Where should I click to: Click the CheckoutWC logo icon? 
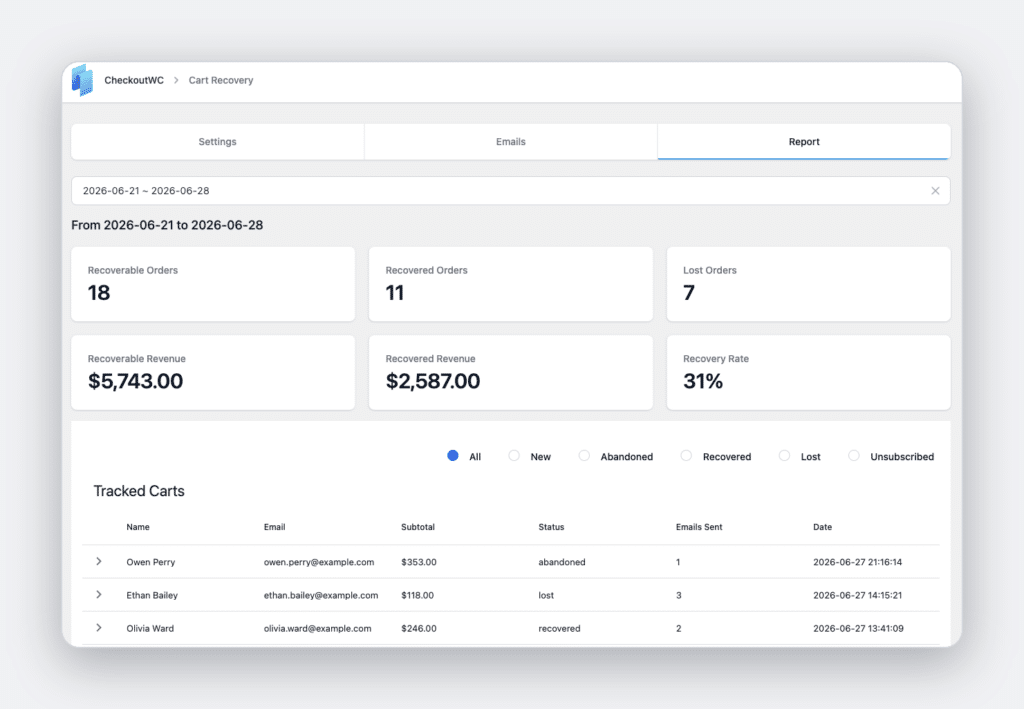pyautogui.click(x=82, y=80)
